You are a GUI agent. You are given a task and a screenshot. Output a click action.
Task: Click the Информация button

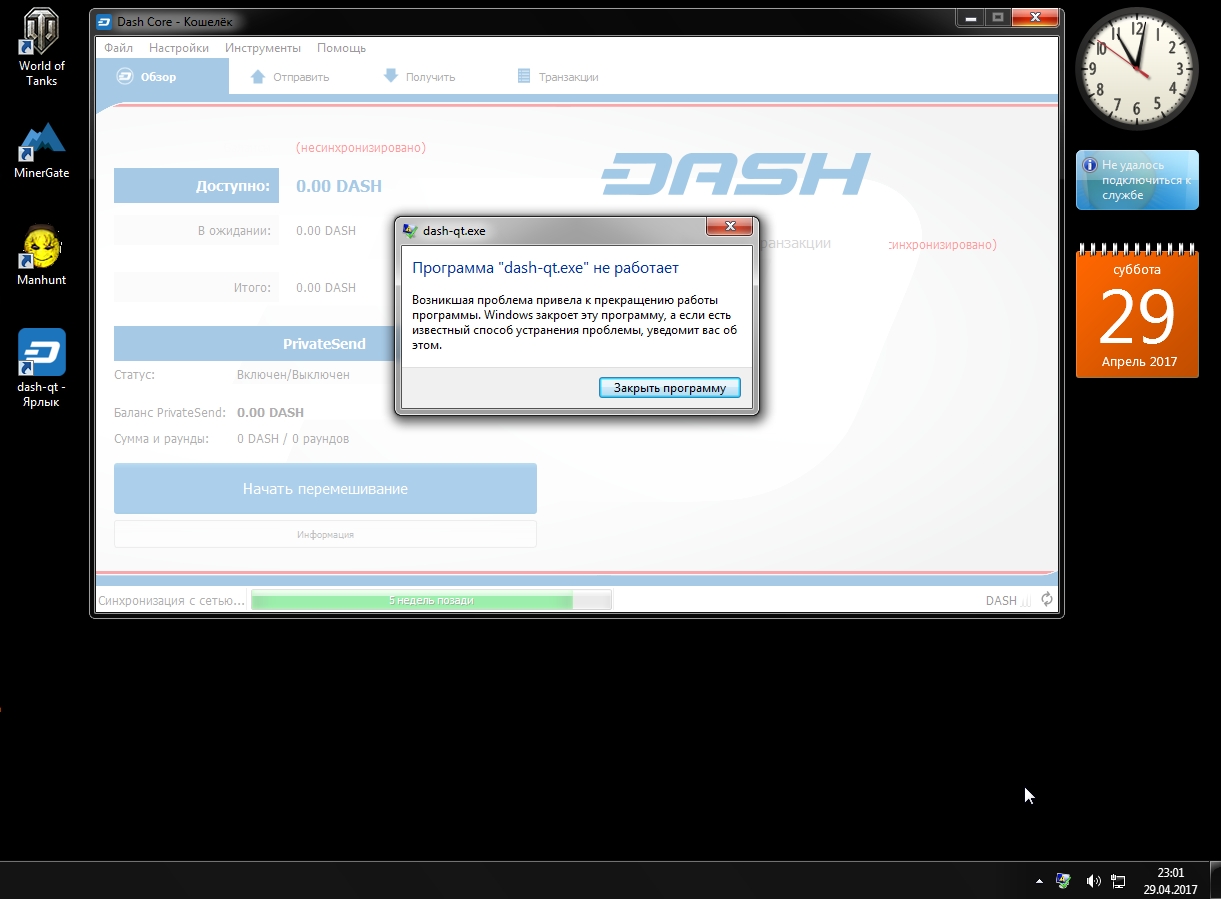pyautogui.click(x=325, y=534)
